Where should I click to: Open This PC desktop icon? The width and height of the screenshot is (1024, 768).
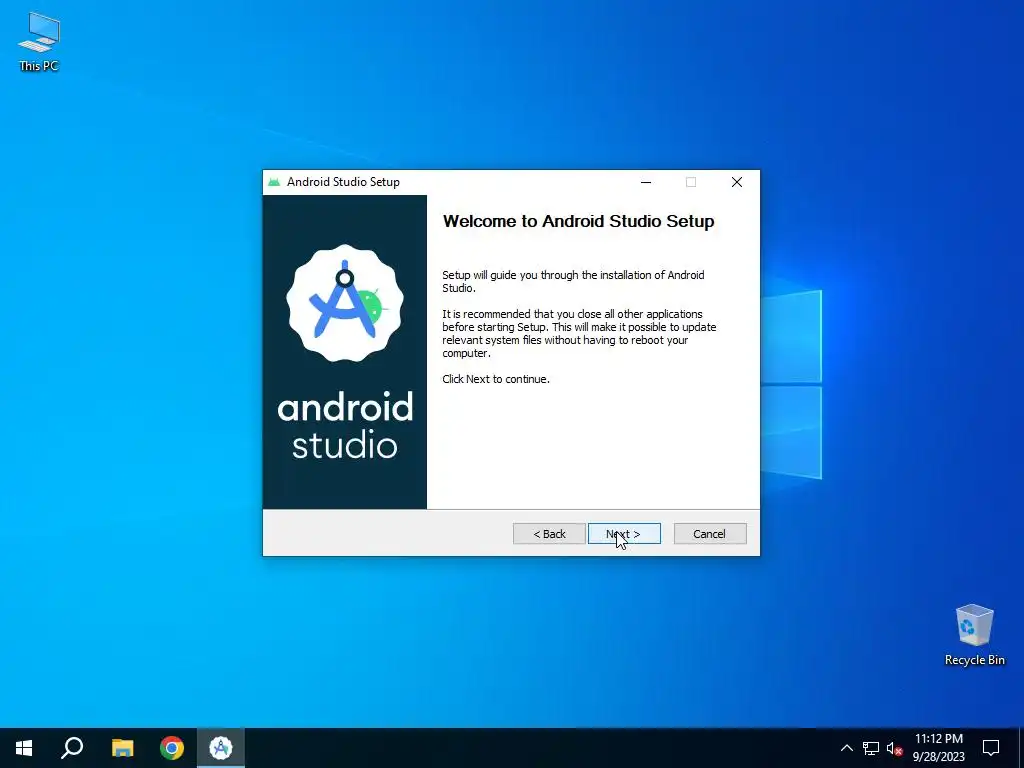39,42
